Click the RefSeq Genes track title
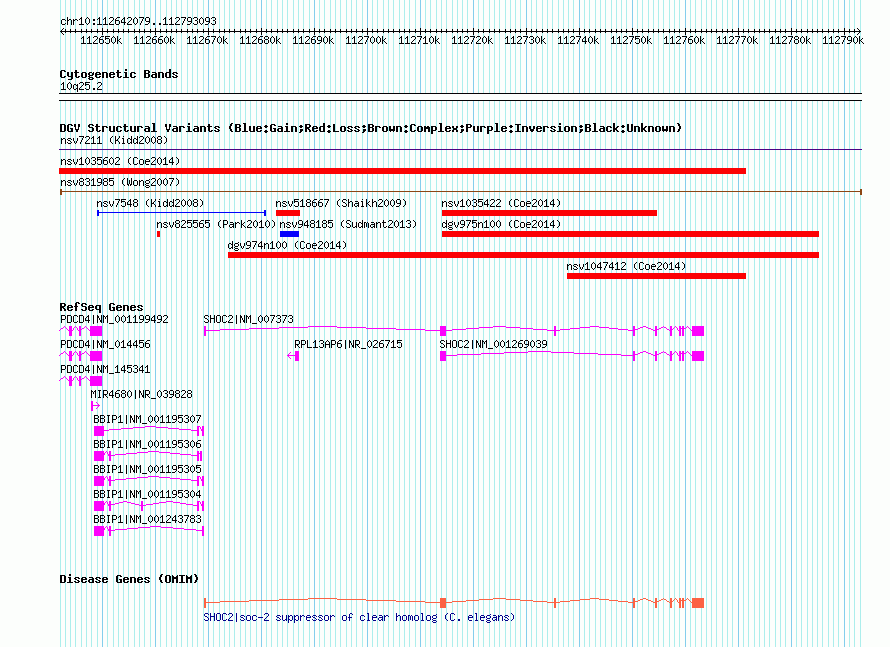The height and width of the screenshot is (647, 890). 102,307
